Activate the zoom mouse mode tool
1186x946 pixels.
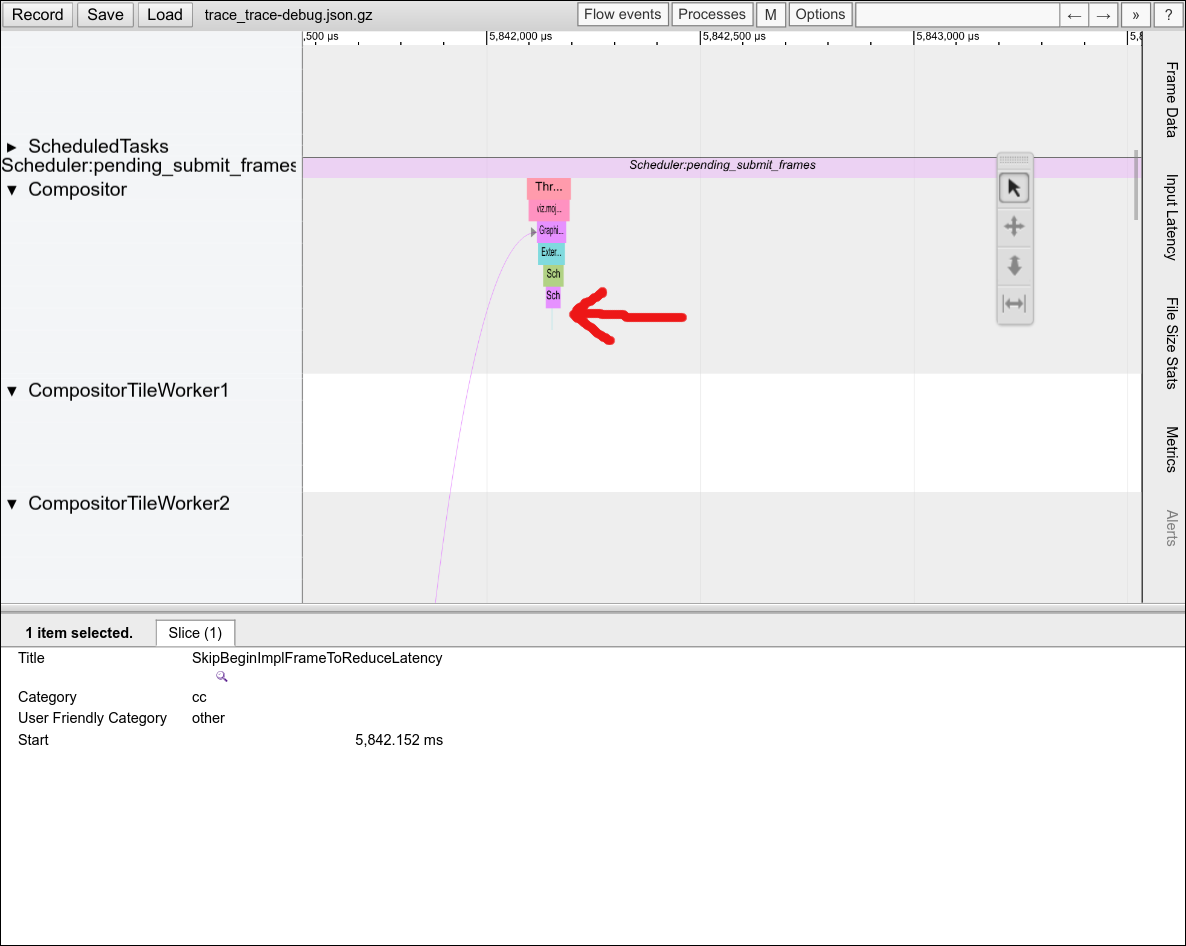[x=1014, y=265]
